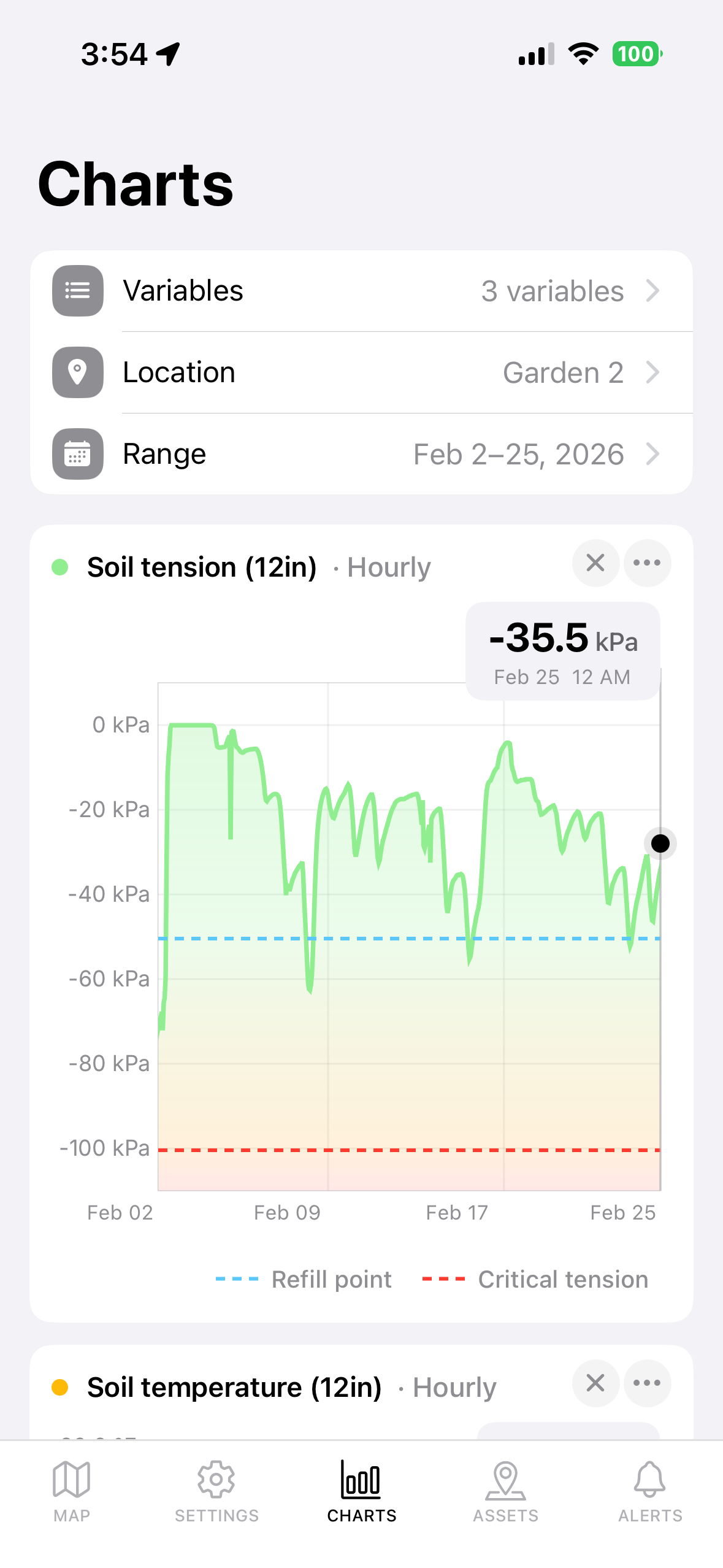This screenshot has height=1568, width=723.
Task: Select the black data point marker on chart
Action: (x=660, y=844)
